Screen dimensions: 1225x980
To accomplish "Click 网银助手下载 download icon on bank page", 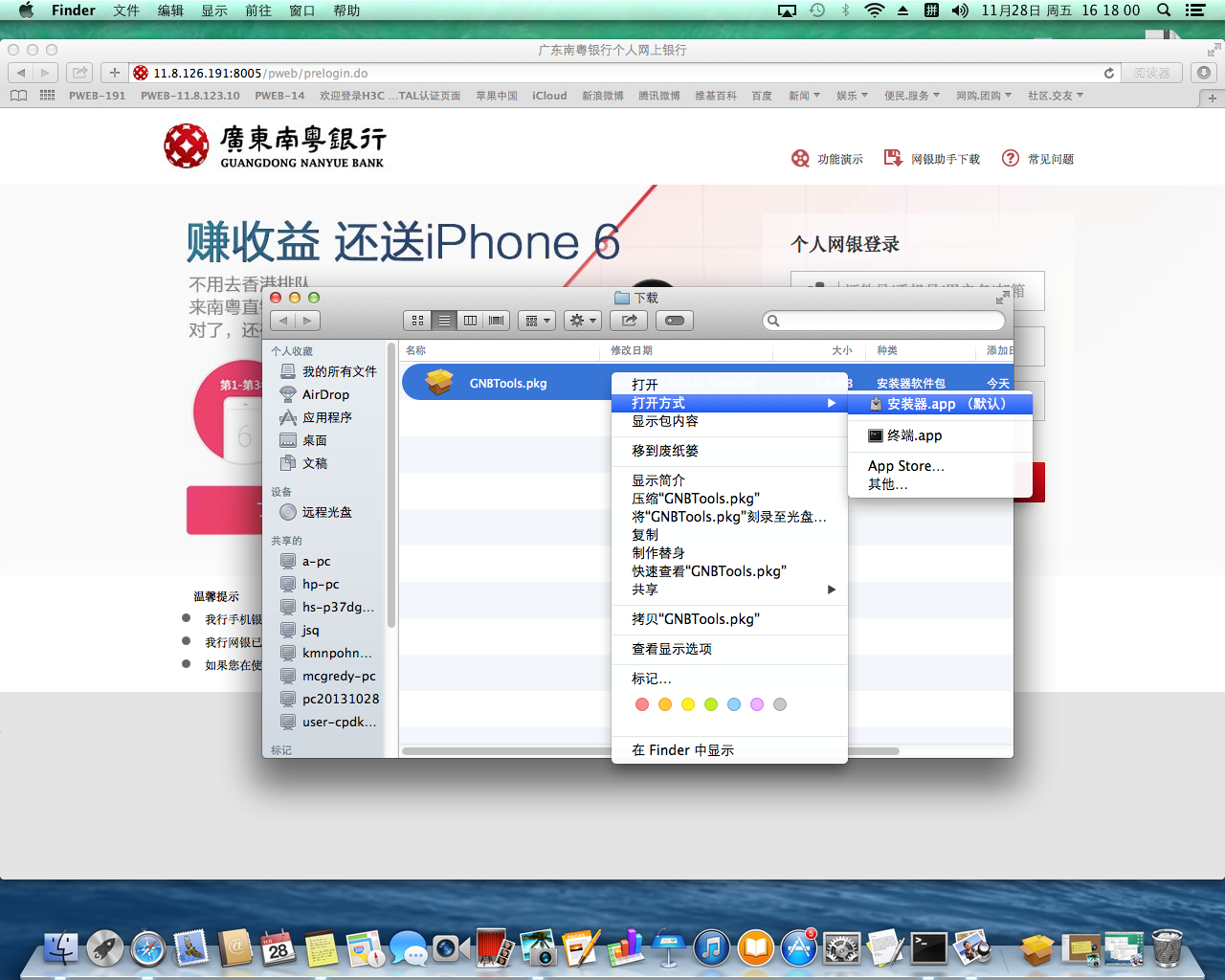I will click(893, 158).
